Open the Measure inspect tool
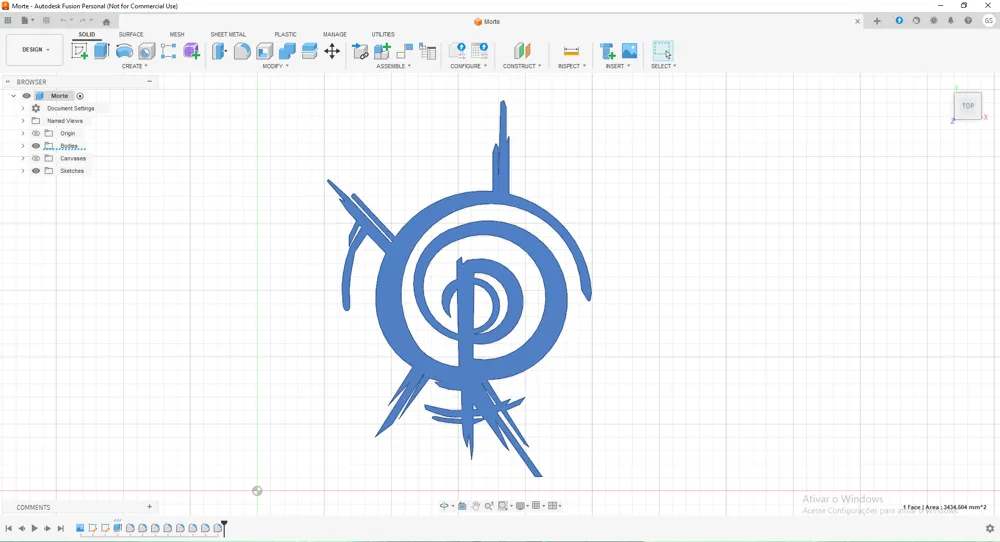The width and height of the screenshot is (1000, 542). click(571, 51)
